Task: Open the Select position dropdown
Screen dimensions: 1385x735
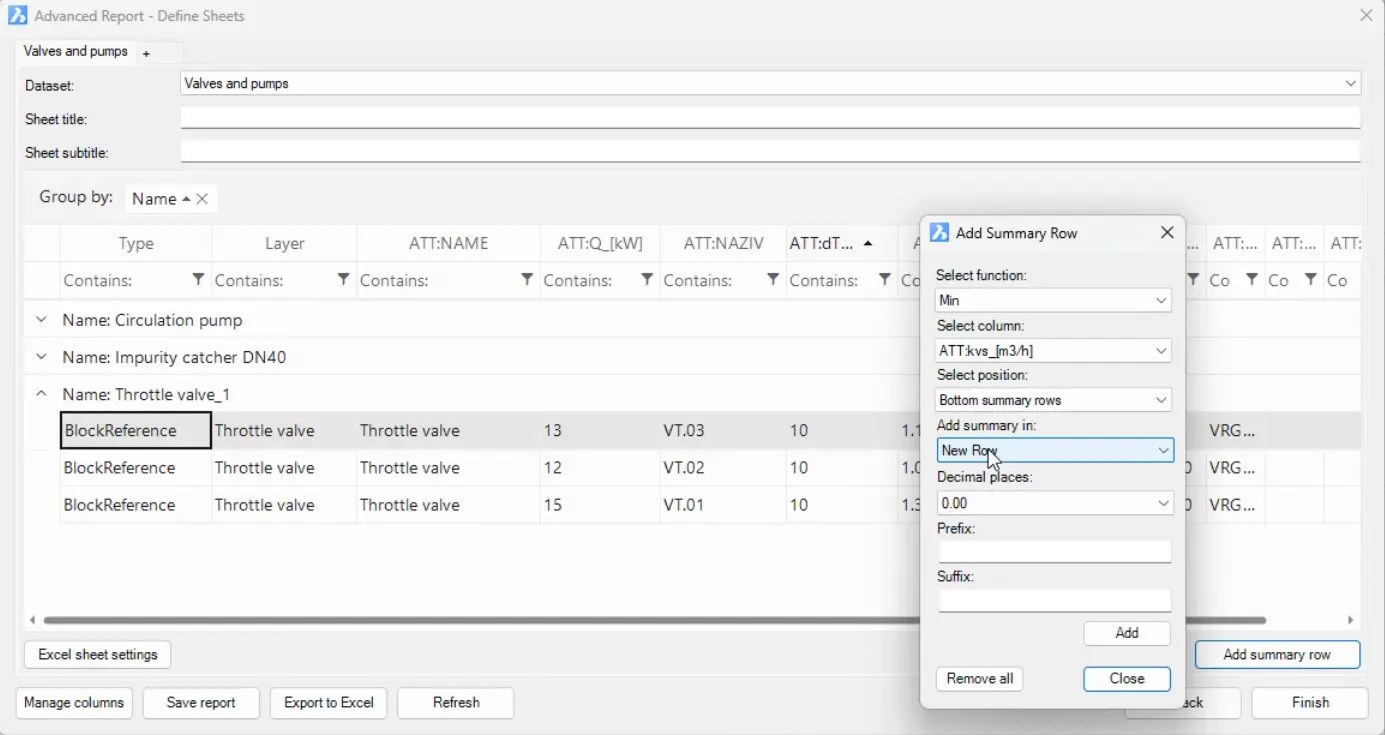Action: 1053,400
